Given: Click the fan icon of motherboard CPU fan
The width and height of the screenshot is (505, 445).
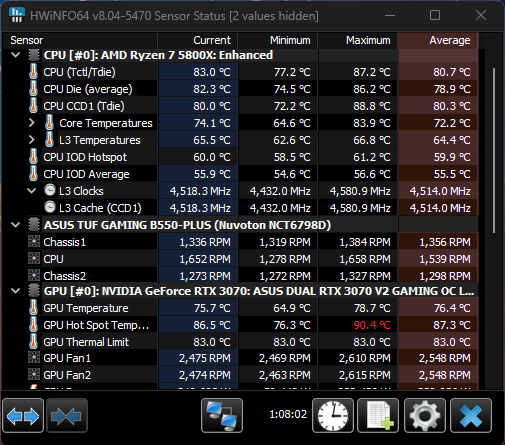Looking at the screenshot, I should [x=34, y=258].
